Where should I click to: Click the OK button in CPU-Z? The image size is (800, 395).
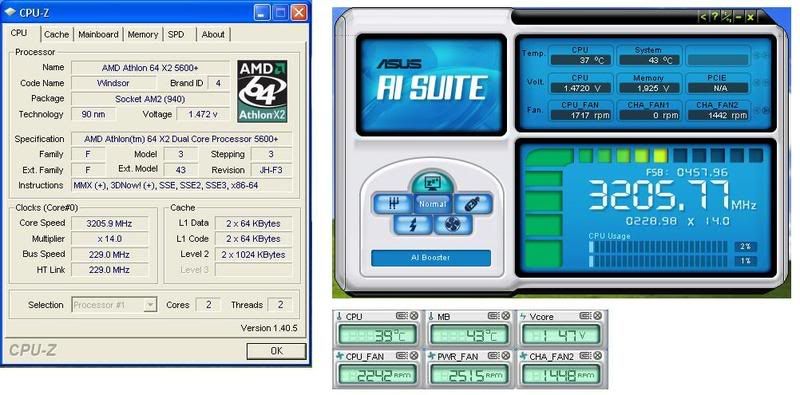[x=276, y=351]
